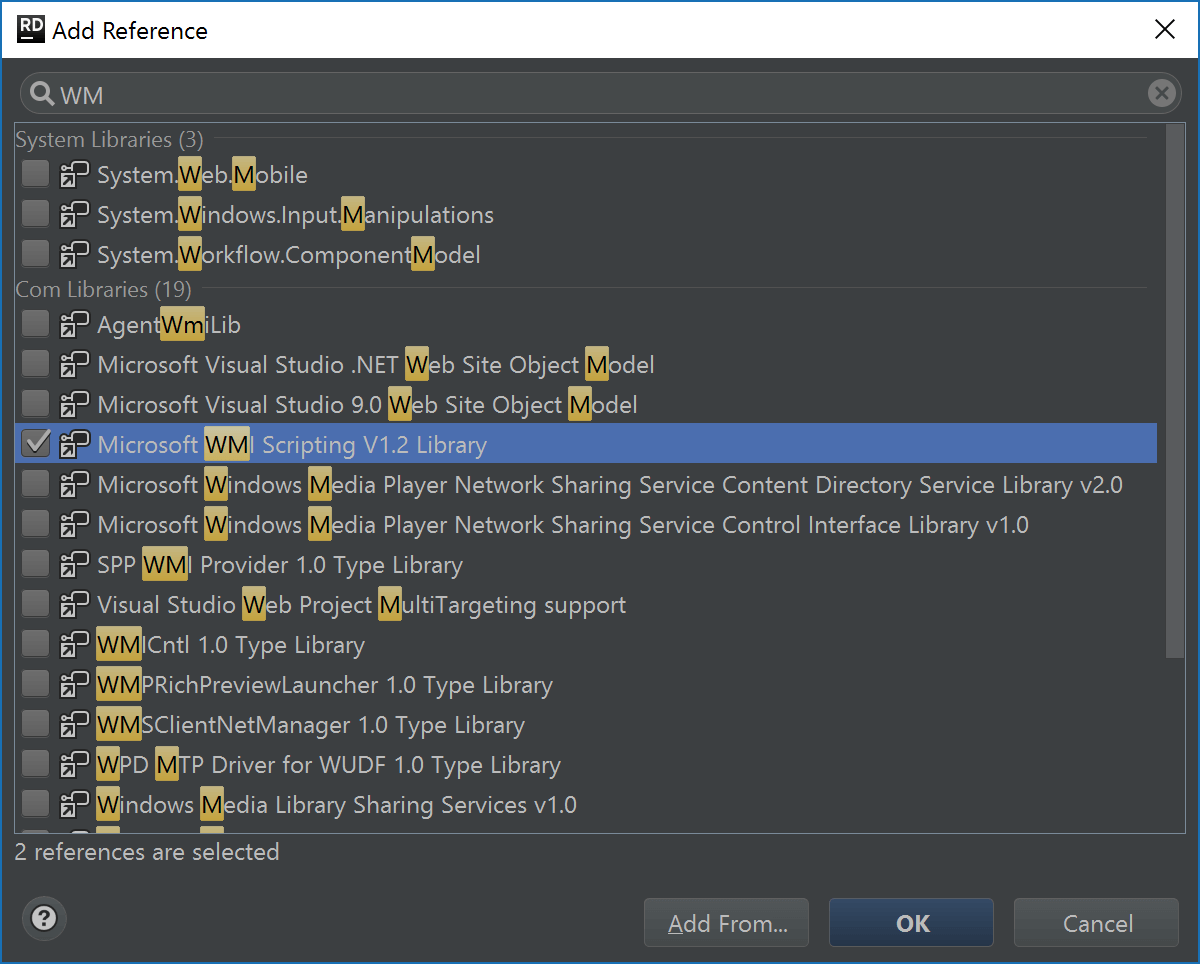Click the magnifying glass search icon
The width and height of the screenshot is (1200, 964).
point(42,94)
